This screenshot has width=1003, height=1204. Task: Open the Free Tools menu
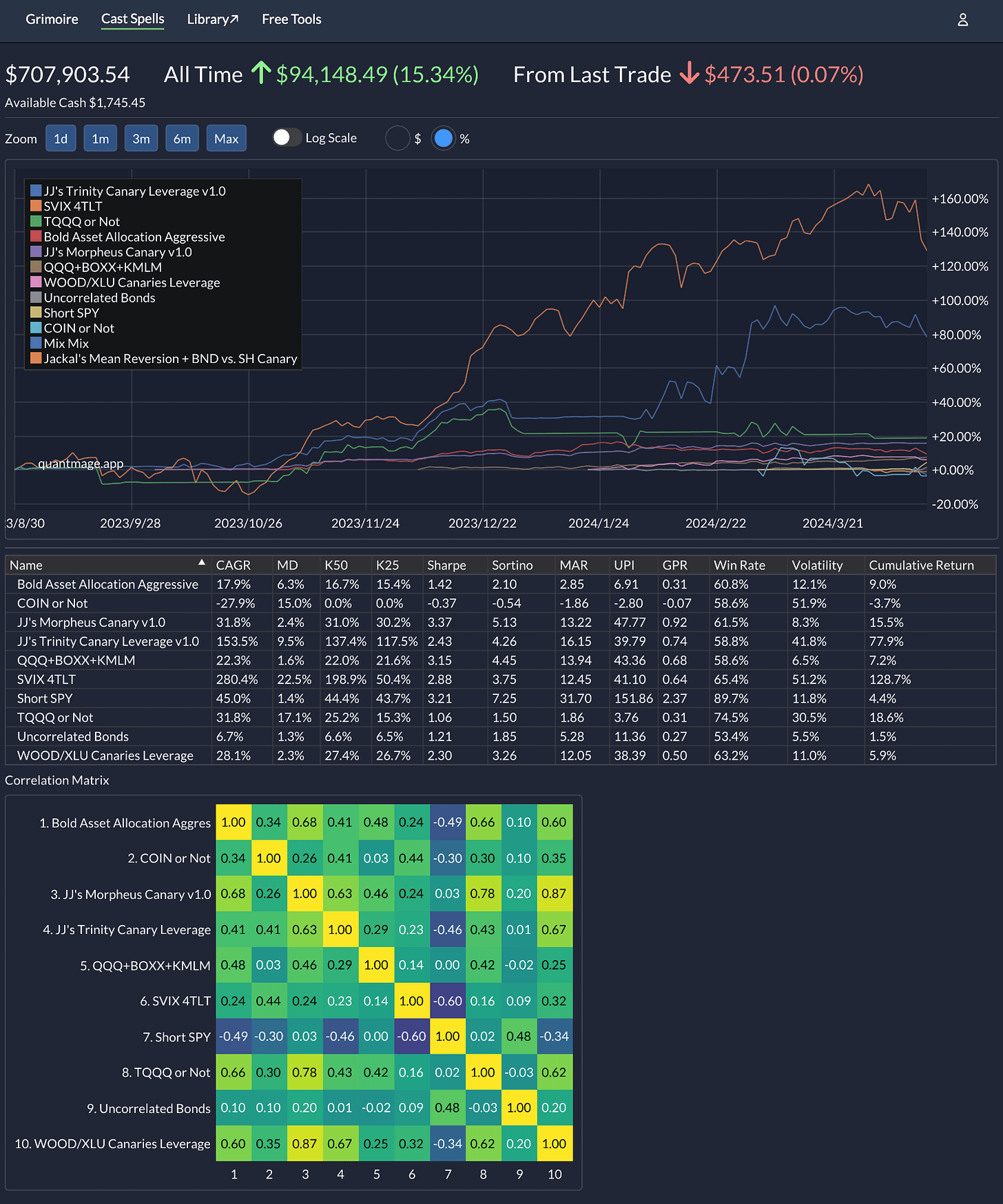(x=291, y=19)
